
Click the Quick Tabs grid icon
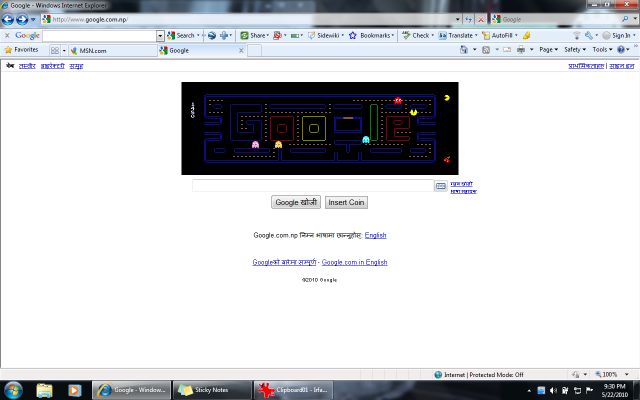click(x=55, y=50)
